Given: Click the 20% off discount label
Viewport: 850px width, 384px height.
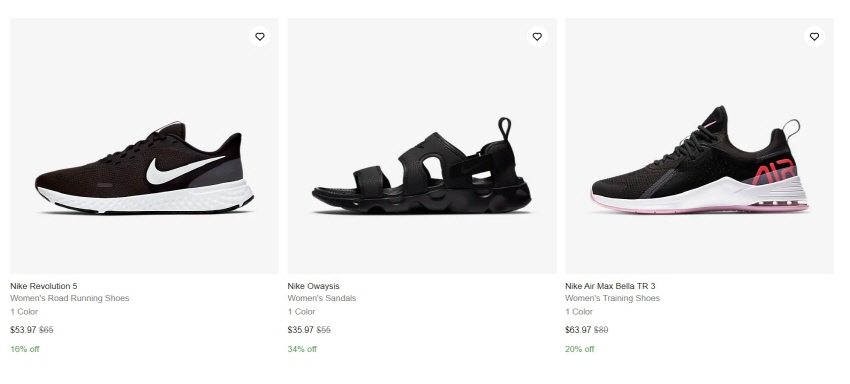Looking at the screenshot, I should tap(580, 349).
